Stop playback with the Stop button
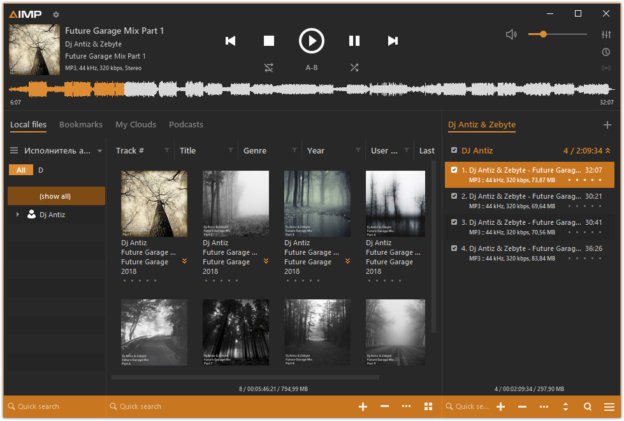Screen dimensions: 624x421 [x=268, y=41]
